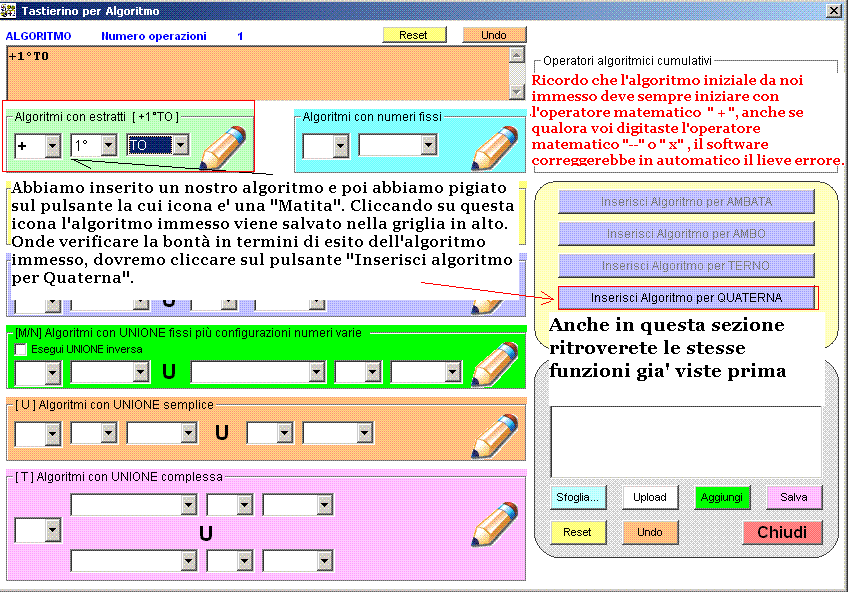Click the scroll-down arrow of the algorithm box
The height and width of the screenshot is (592, 848).
(x=517, y=92)
